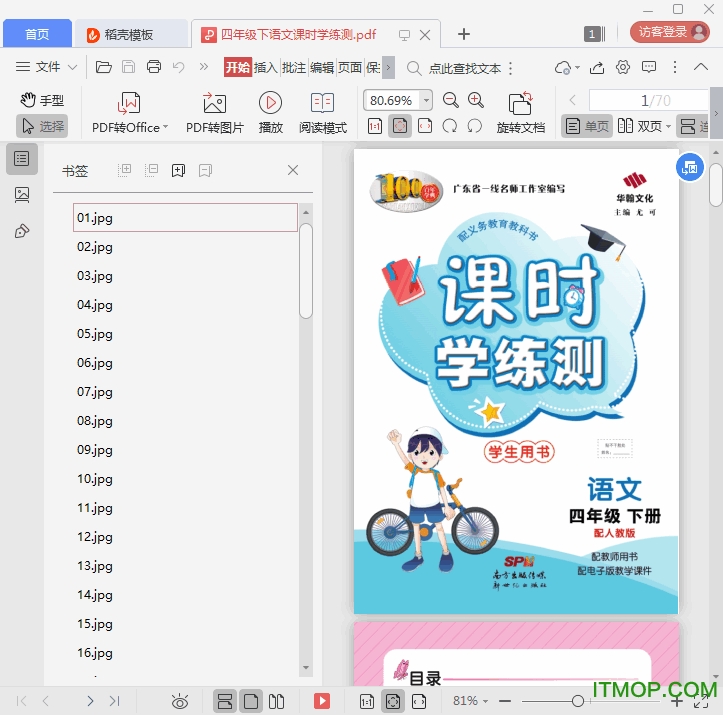Switch to 双页 double page view
The image size is (723, 715).
tap(640, 126)
